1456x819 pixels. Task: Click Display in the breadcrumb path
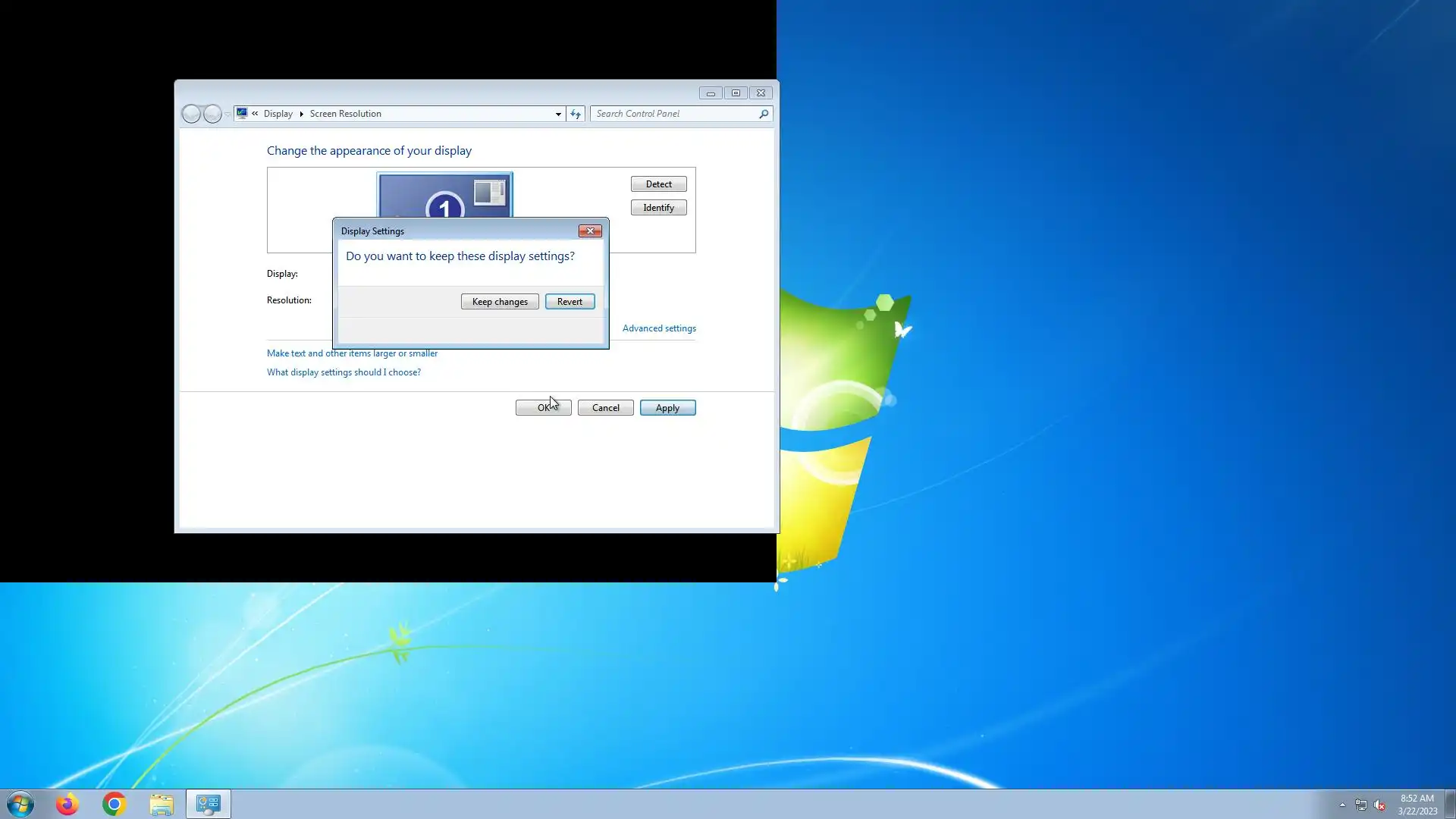(278, 114)
